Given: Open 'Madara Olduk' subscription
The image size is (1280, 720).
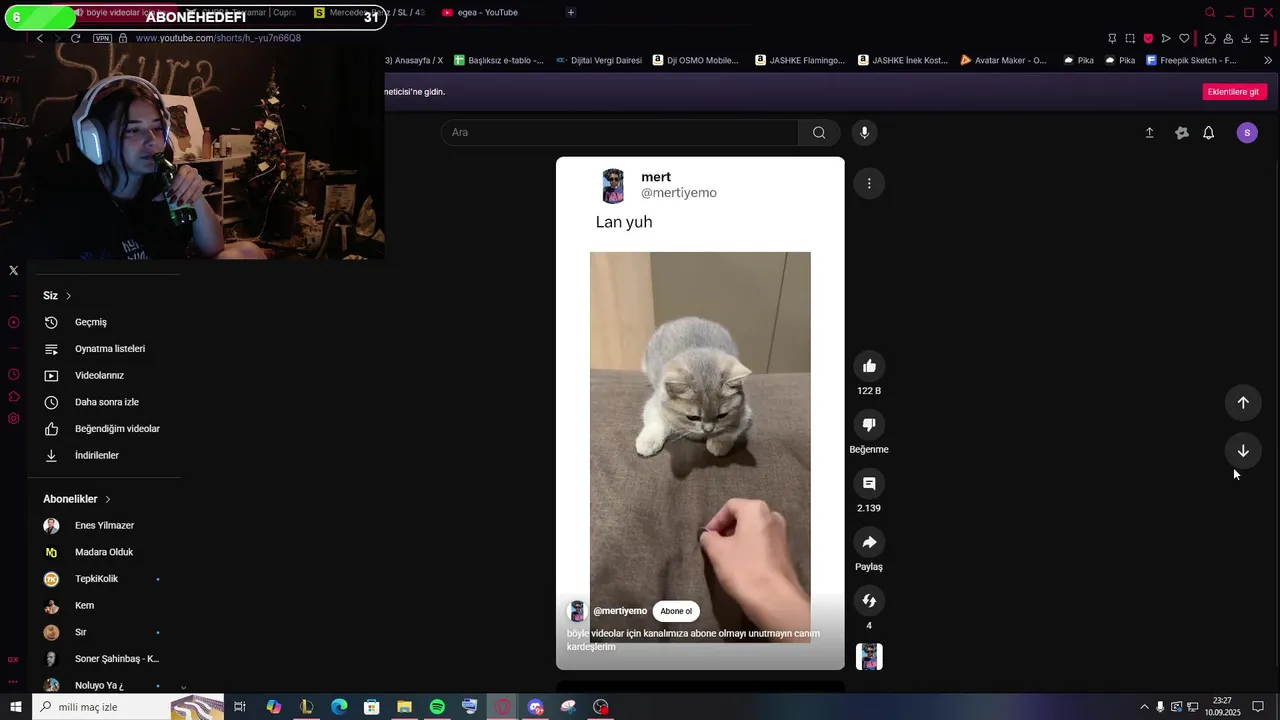Looking at the screenshot, I should point(106,552).
